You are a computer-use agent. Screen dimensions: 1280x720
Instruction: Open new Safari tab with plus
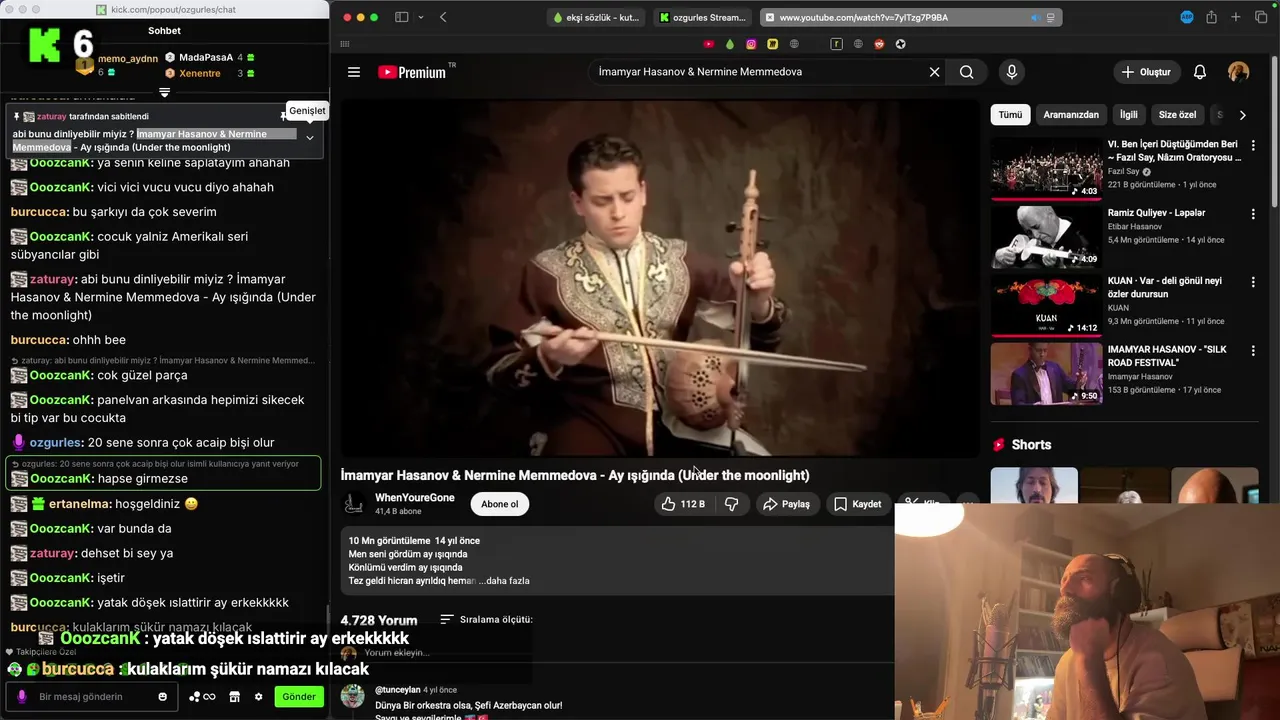(x=1236, y=17)
